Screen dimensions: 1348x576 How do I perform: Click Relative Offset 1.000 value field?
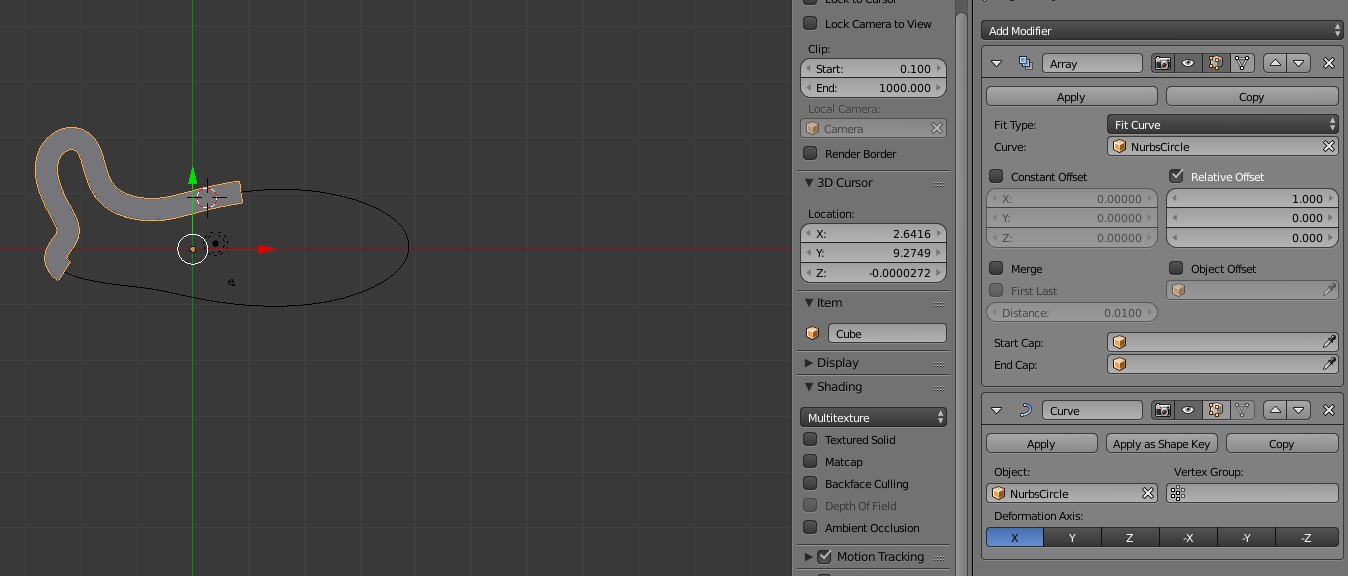pyautogui.click(x=1252, y=199)
